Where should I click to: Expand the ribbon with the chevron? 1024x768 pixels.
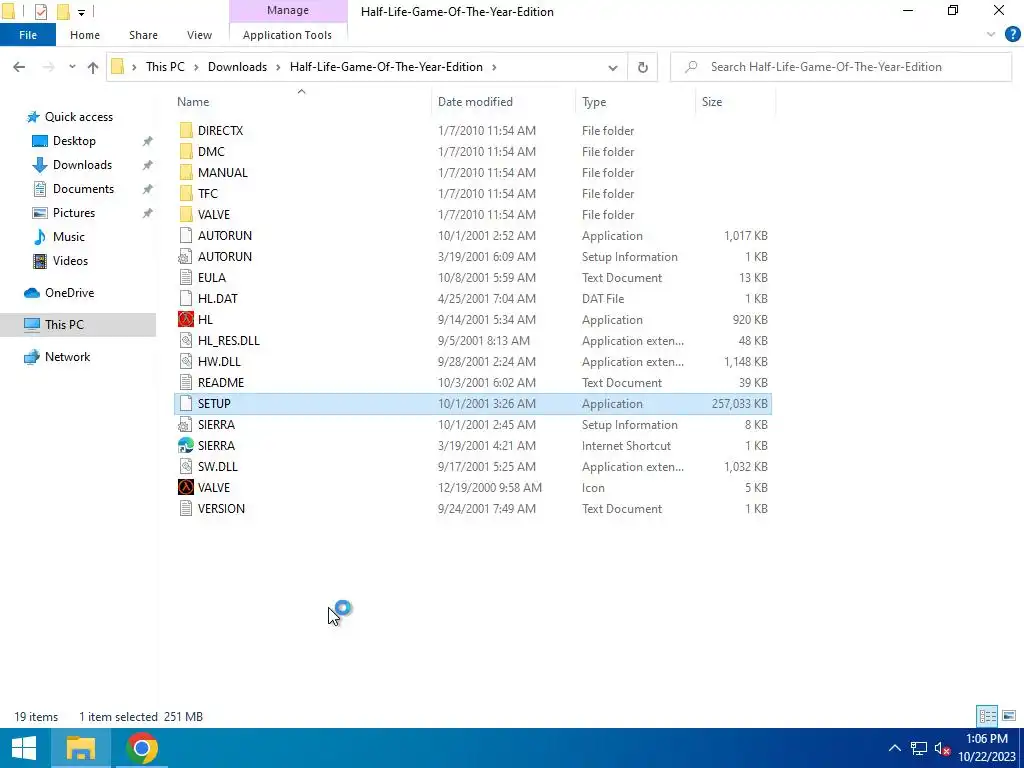tap(991, 35)
